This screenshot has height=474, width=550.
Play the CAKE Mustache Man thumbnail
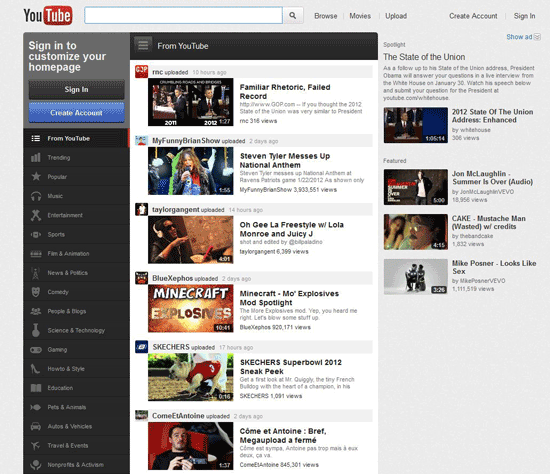click(x=416, y=232)
